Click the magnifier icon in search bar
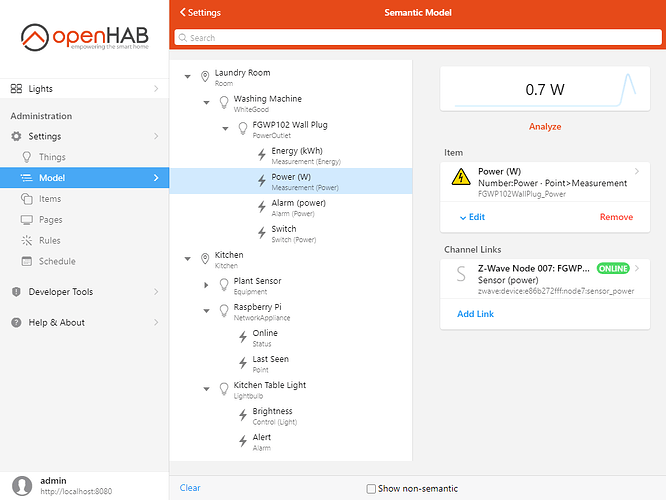Screen dimensions: 666x500 [183, 38]
